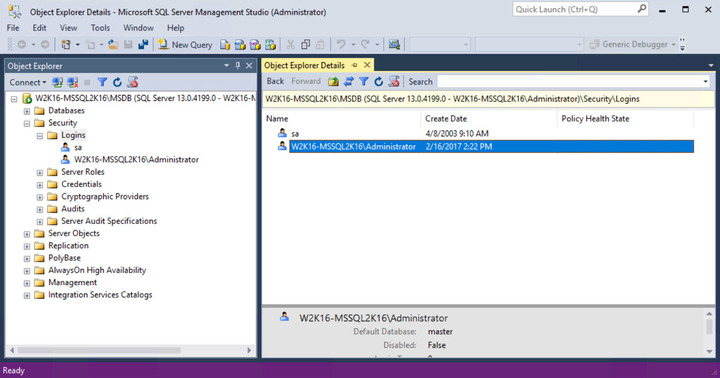Close the Object Explorer panel
The image size is (720, 378).
click(249, 66)
